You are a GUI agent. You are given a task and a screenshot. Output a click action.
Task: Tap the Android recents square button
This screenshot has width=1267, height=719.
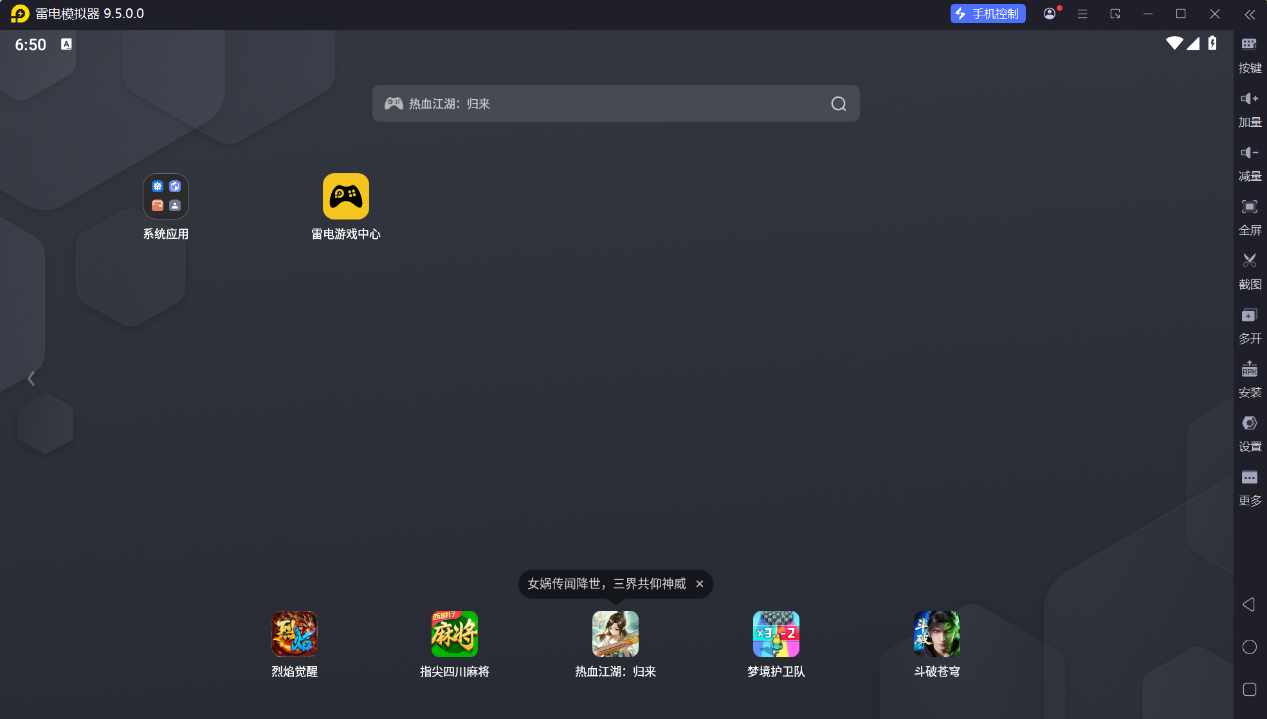tap(1249, 689)
